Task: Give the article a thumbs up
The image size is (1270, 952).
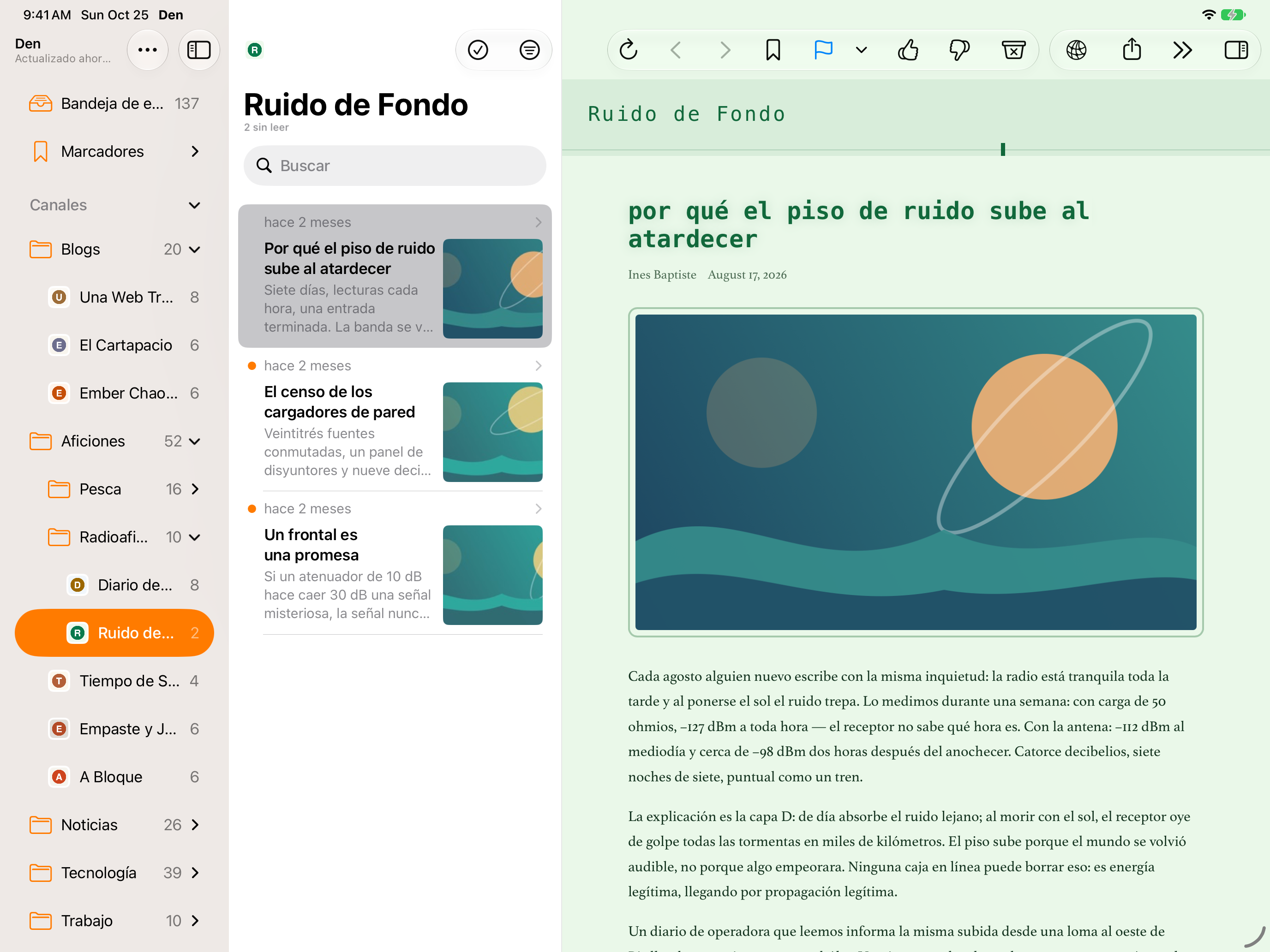Action: pyautogui.click(x=908, y=50)
